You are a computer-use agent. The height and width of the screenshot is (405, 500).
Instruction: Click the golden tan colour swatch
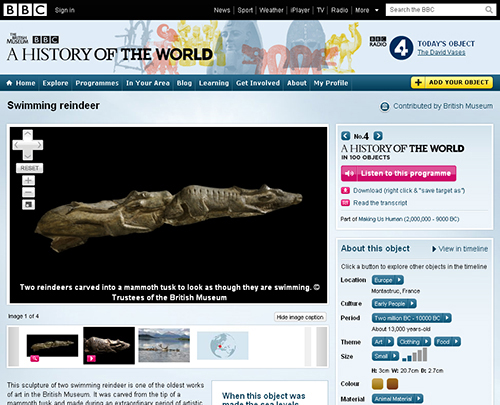point(378,384)
